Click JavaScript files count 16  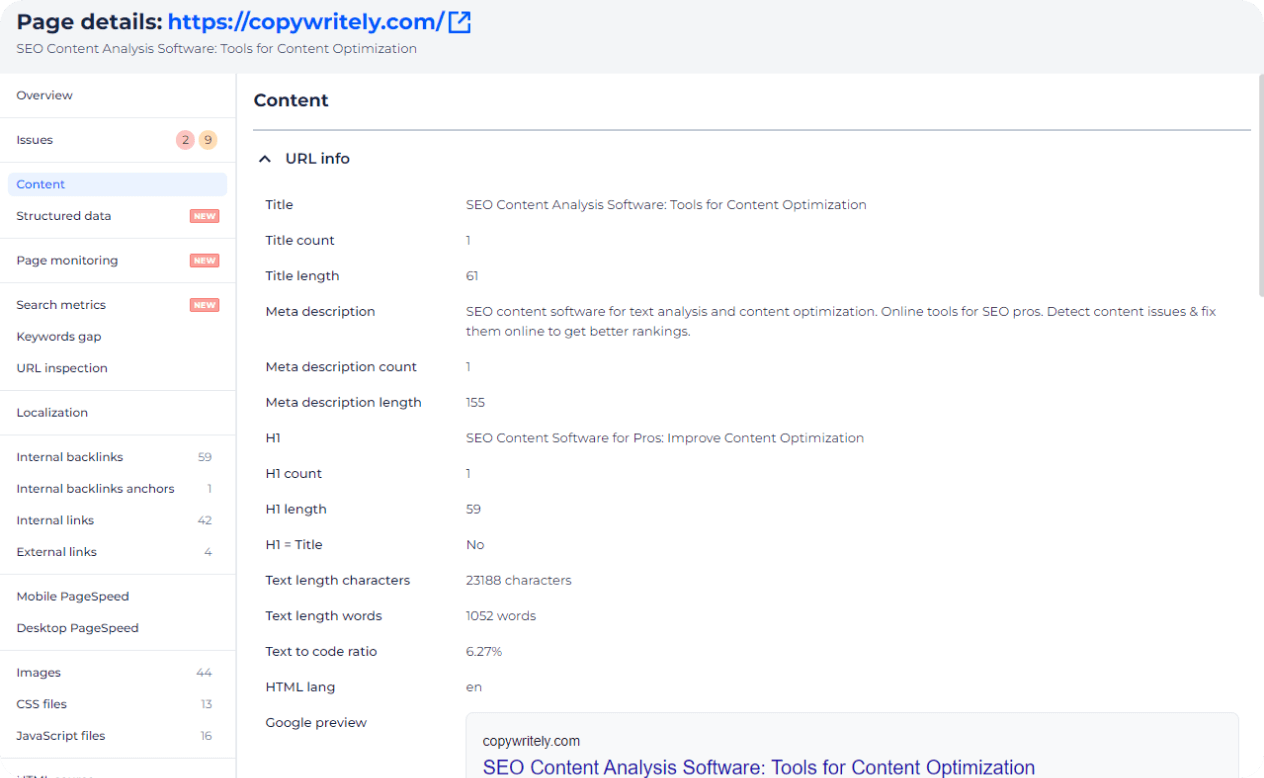point(206,736)
